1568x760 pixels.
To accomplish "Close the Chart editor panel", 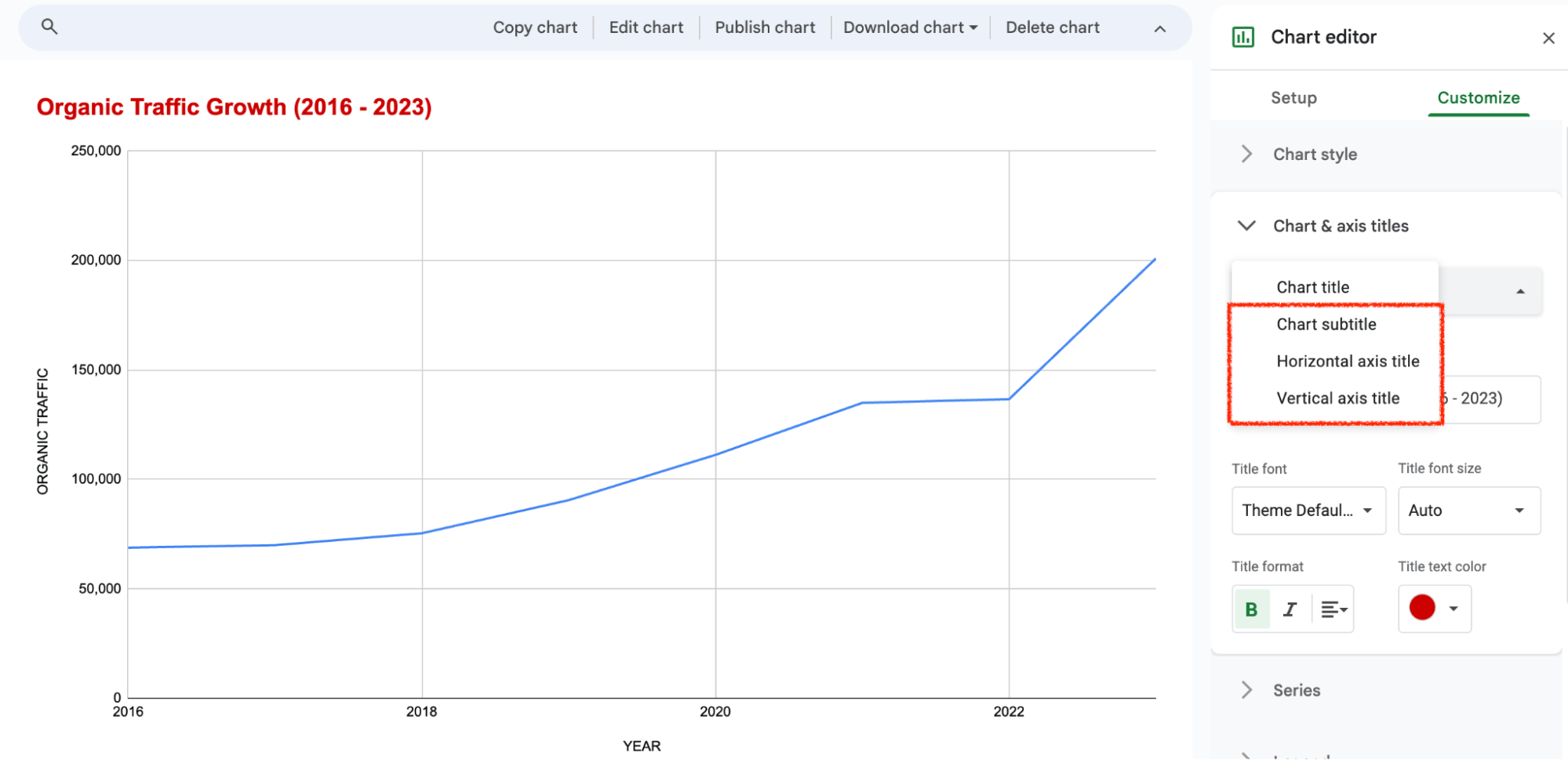I will click(x=1549, y=38).
